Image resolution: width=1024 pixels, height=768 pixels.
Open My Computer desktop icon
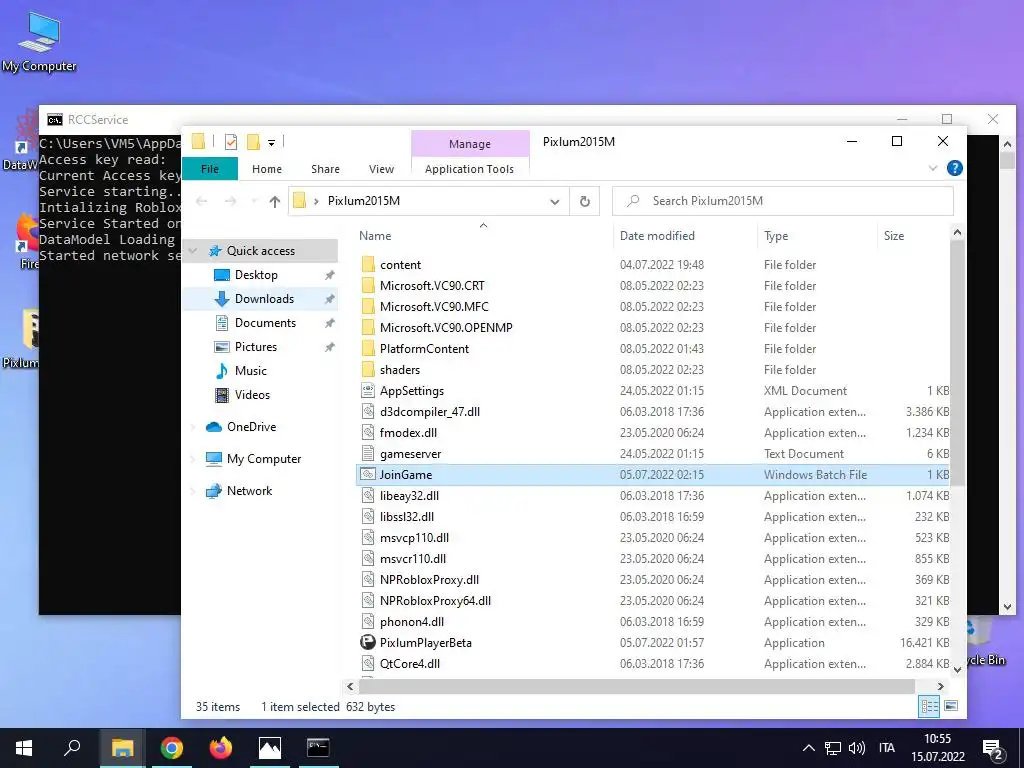39,42
